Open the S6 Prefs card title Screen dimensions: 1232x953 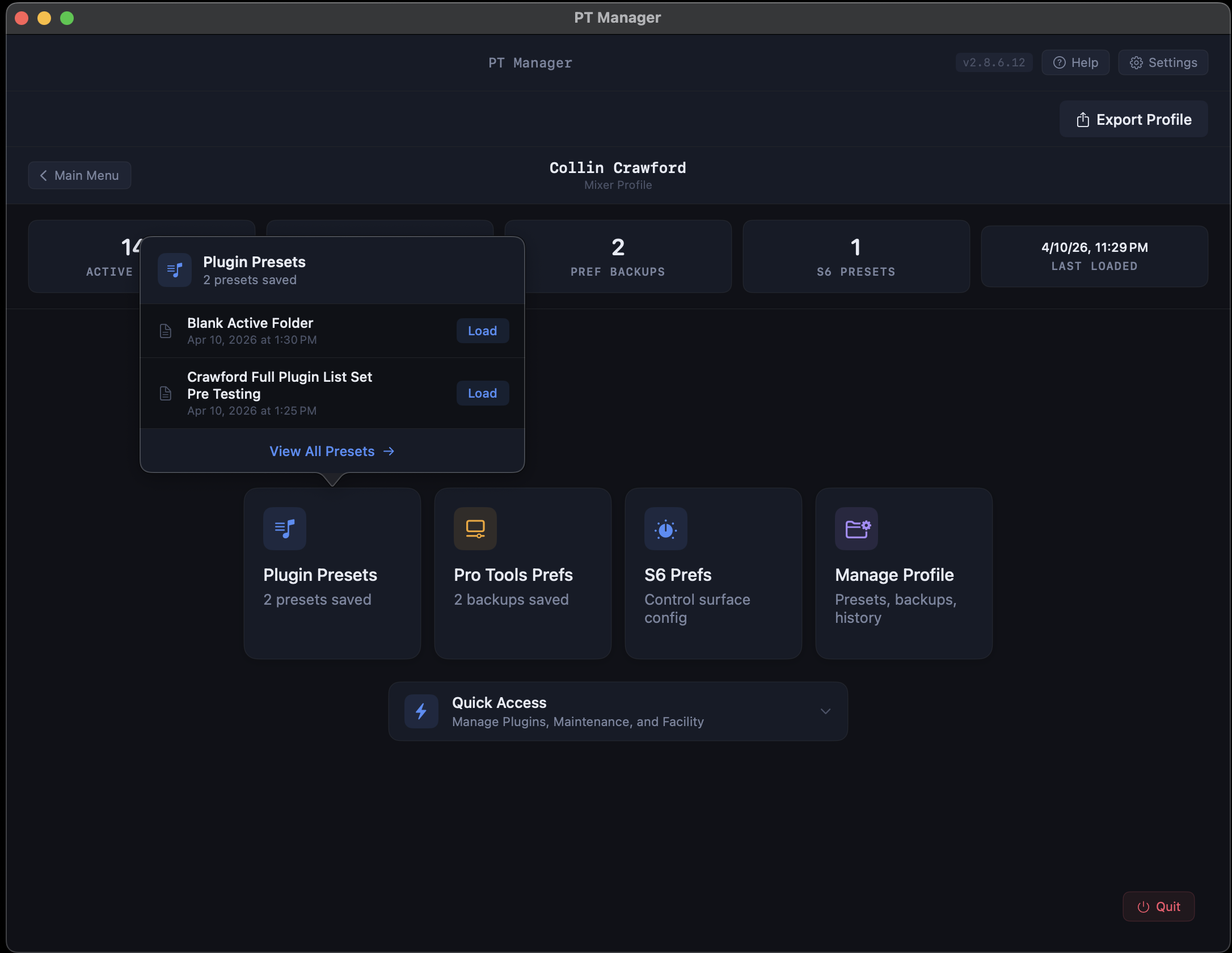pos(678,575)
